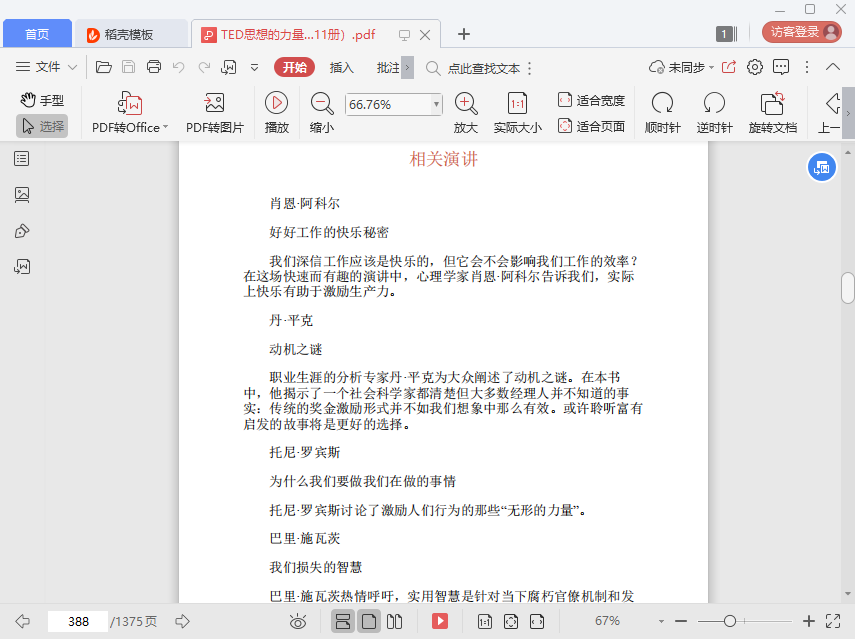Click the open folder icon
The image size is (855, 639).
coord(104,67)
